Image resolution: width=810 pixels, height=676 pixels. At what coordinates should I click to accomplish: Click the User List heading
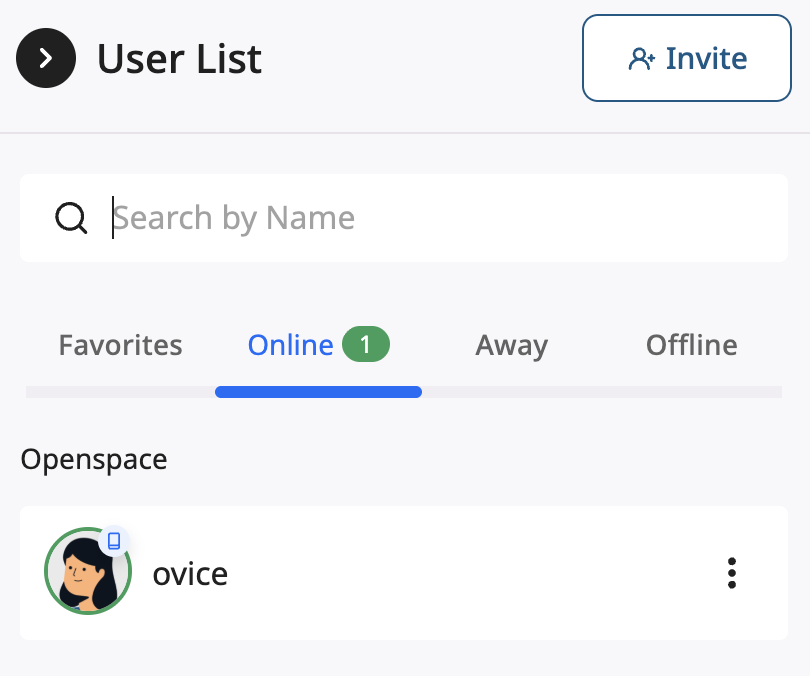pyautogui.click(x=179, y=58)
